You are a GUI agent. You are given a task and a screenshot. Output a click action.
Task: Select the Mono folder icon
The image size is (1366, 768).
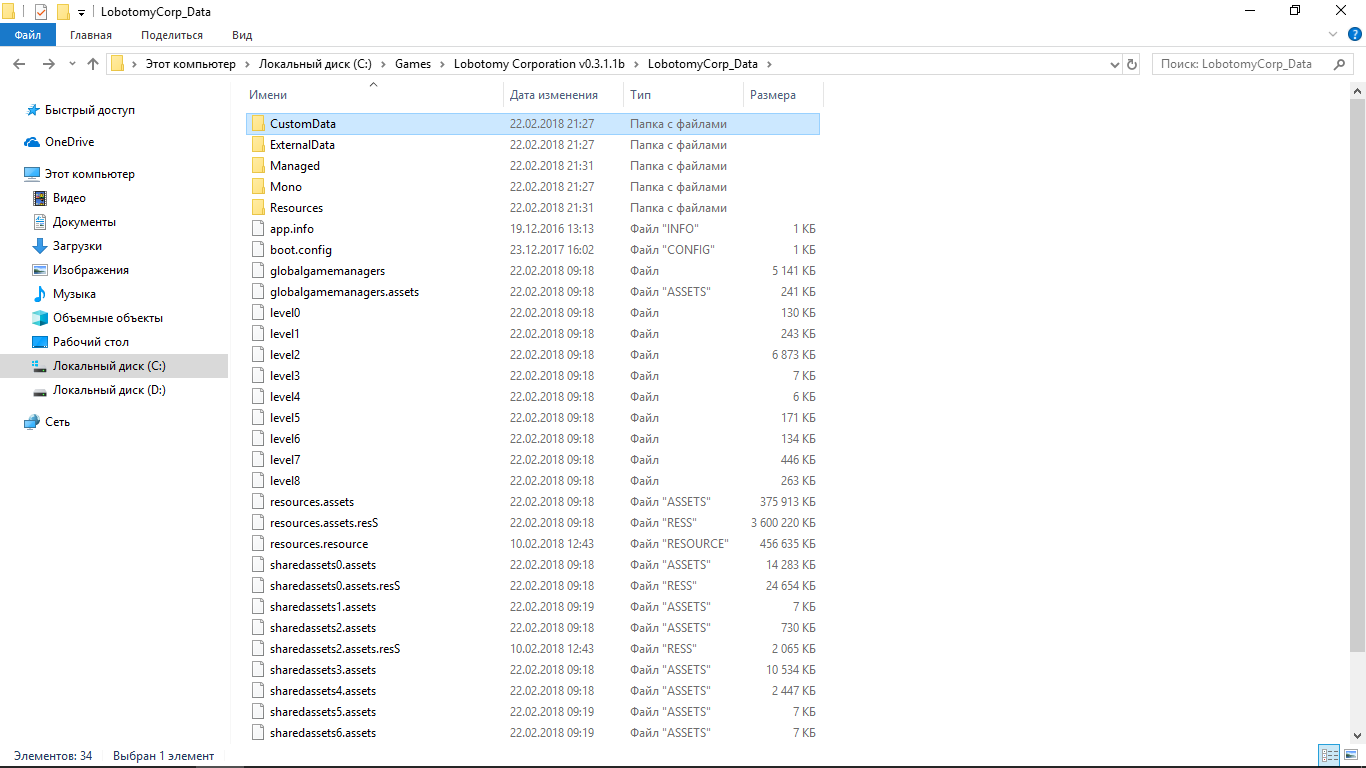click(258, 187)
